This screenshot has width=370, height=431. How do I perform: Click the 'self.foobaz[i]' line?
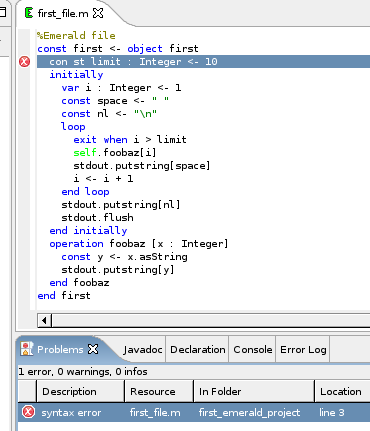click(115, 153)
